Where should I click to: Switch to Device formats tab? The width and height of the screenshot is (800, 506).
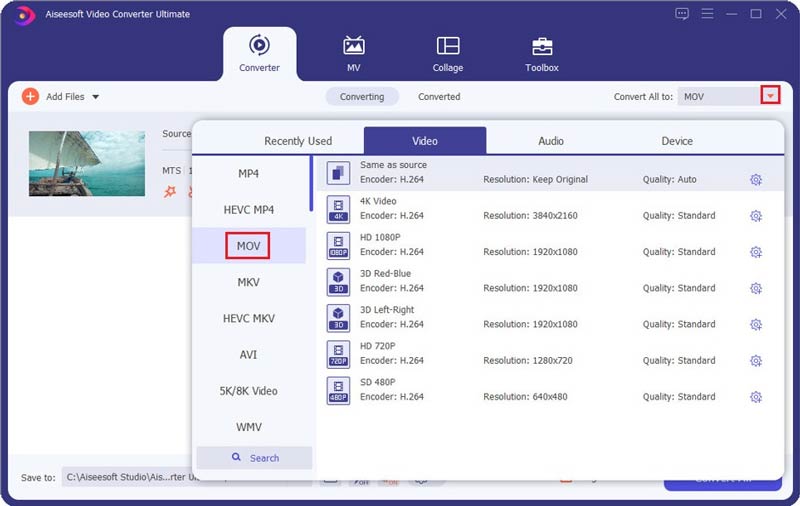coord(677,141)
